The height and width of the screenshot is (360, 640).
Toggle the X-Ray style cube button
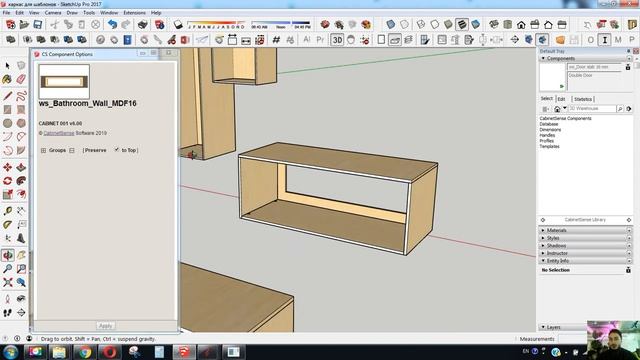tap(391, 24)
